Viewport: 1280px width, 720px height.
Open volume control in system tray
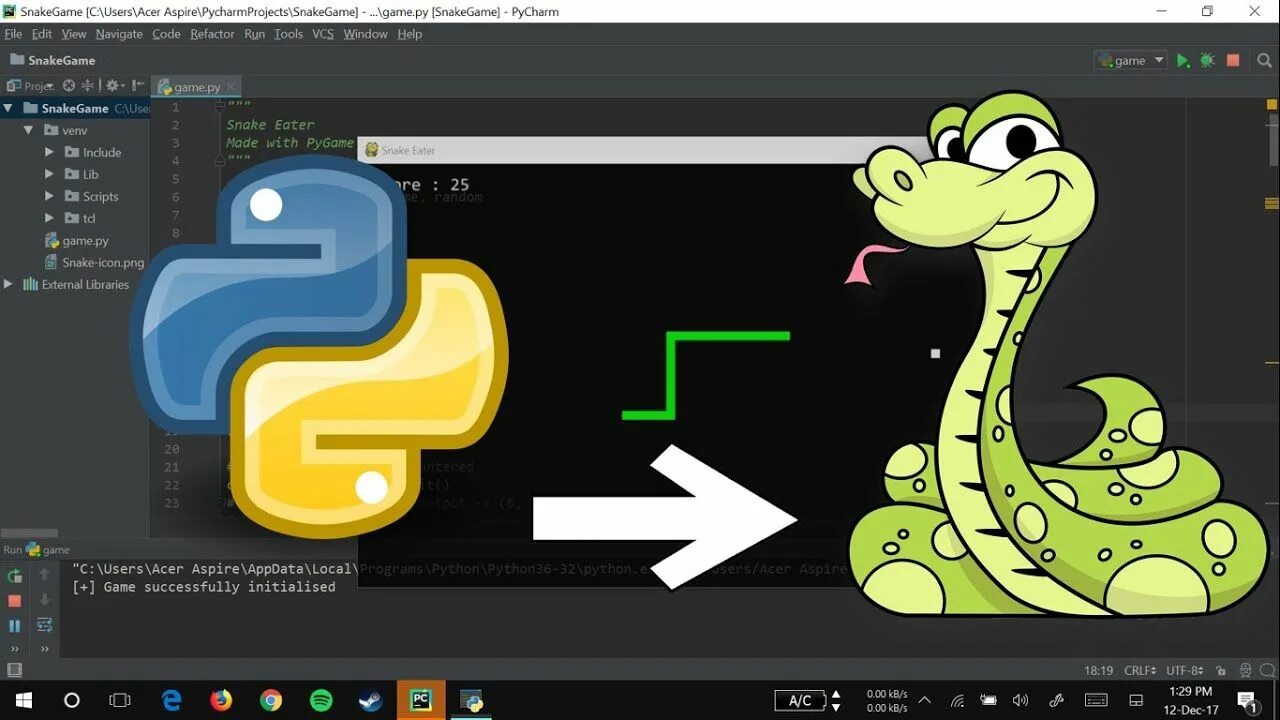coord(1020,700)
